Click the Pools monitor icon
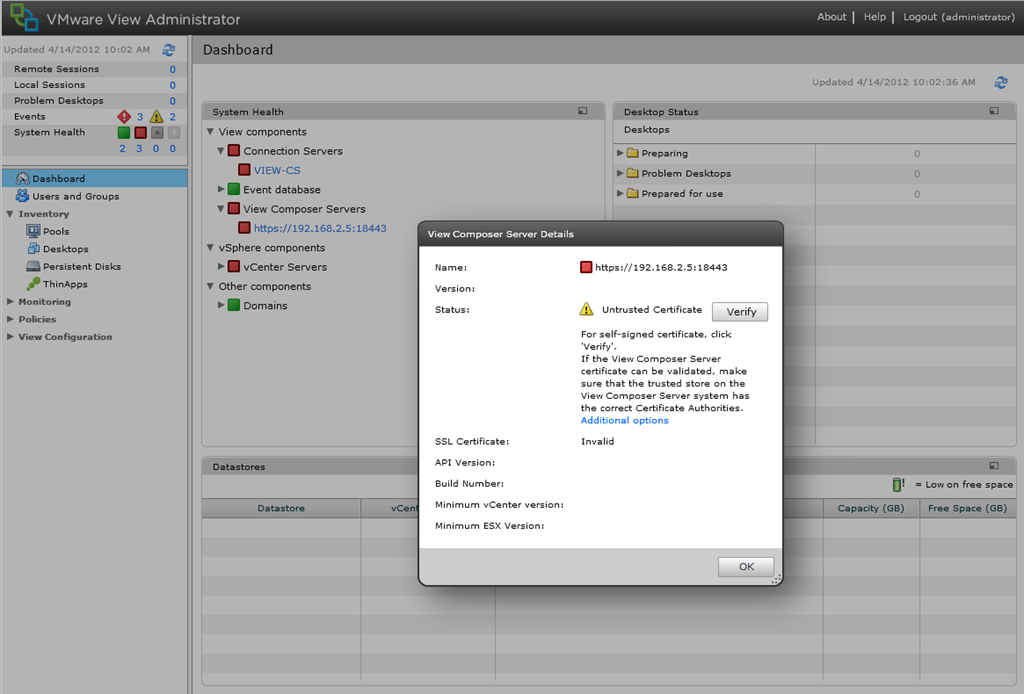Image resolution: width=1024 pixels, height=694 pixels. click(33, 231)
